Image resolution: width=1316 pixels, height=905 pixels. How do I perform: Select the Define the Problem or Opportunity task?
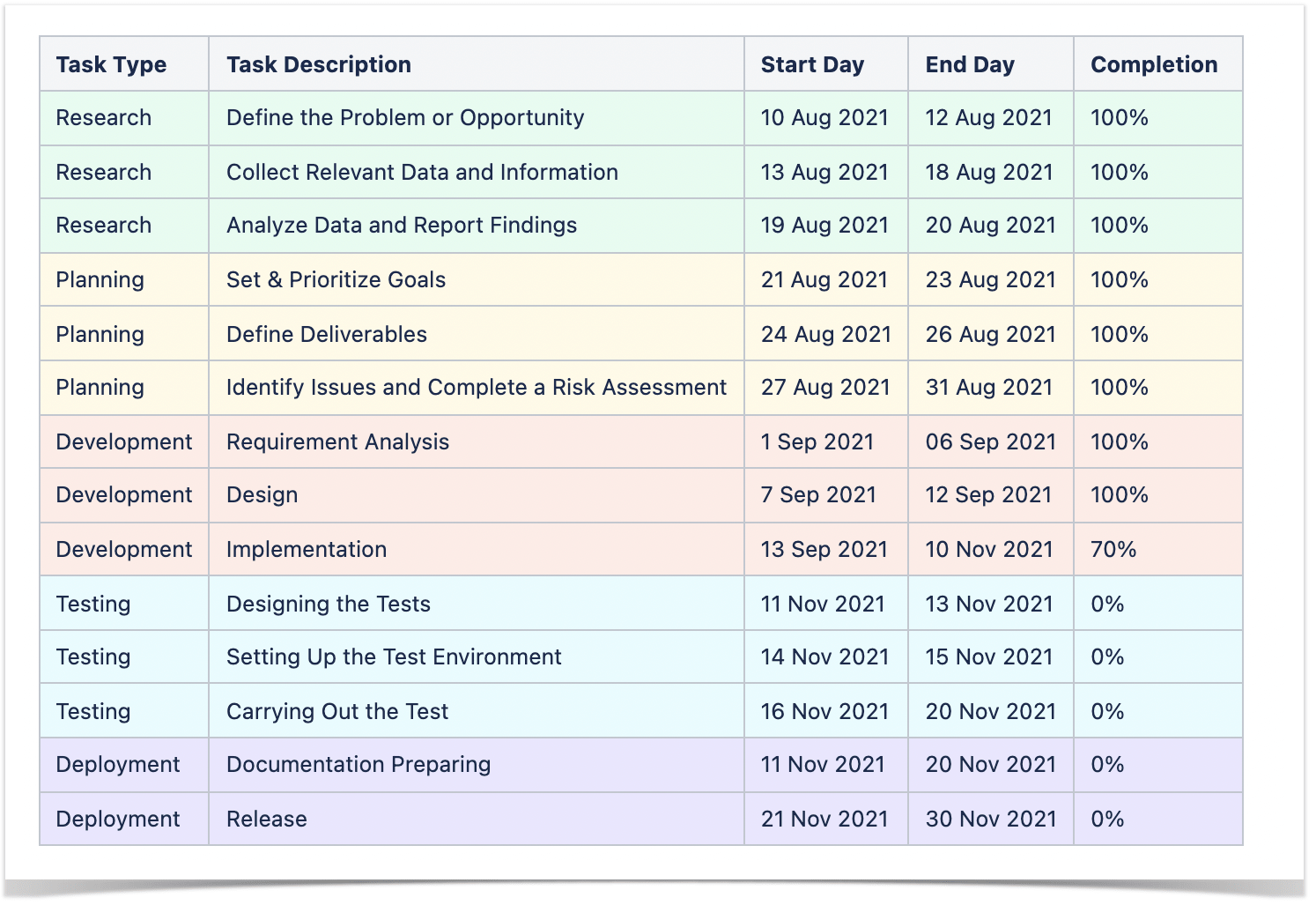(404, 117)
